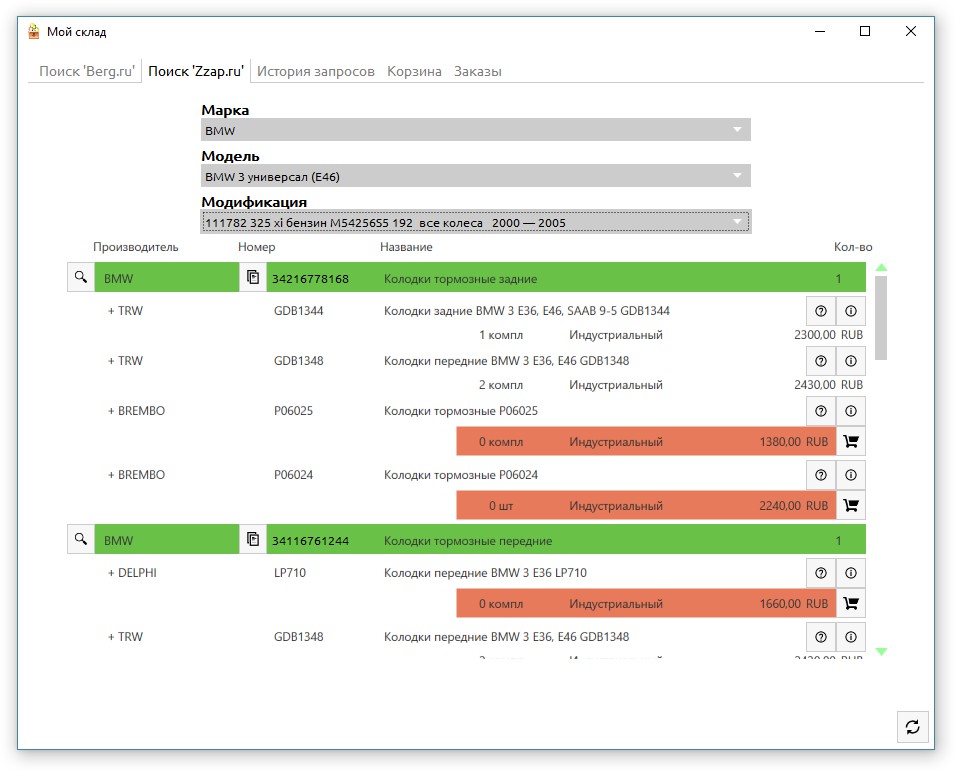Open История запросов tab
This screenshot has width=956, height=772.
315,71
